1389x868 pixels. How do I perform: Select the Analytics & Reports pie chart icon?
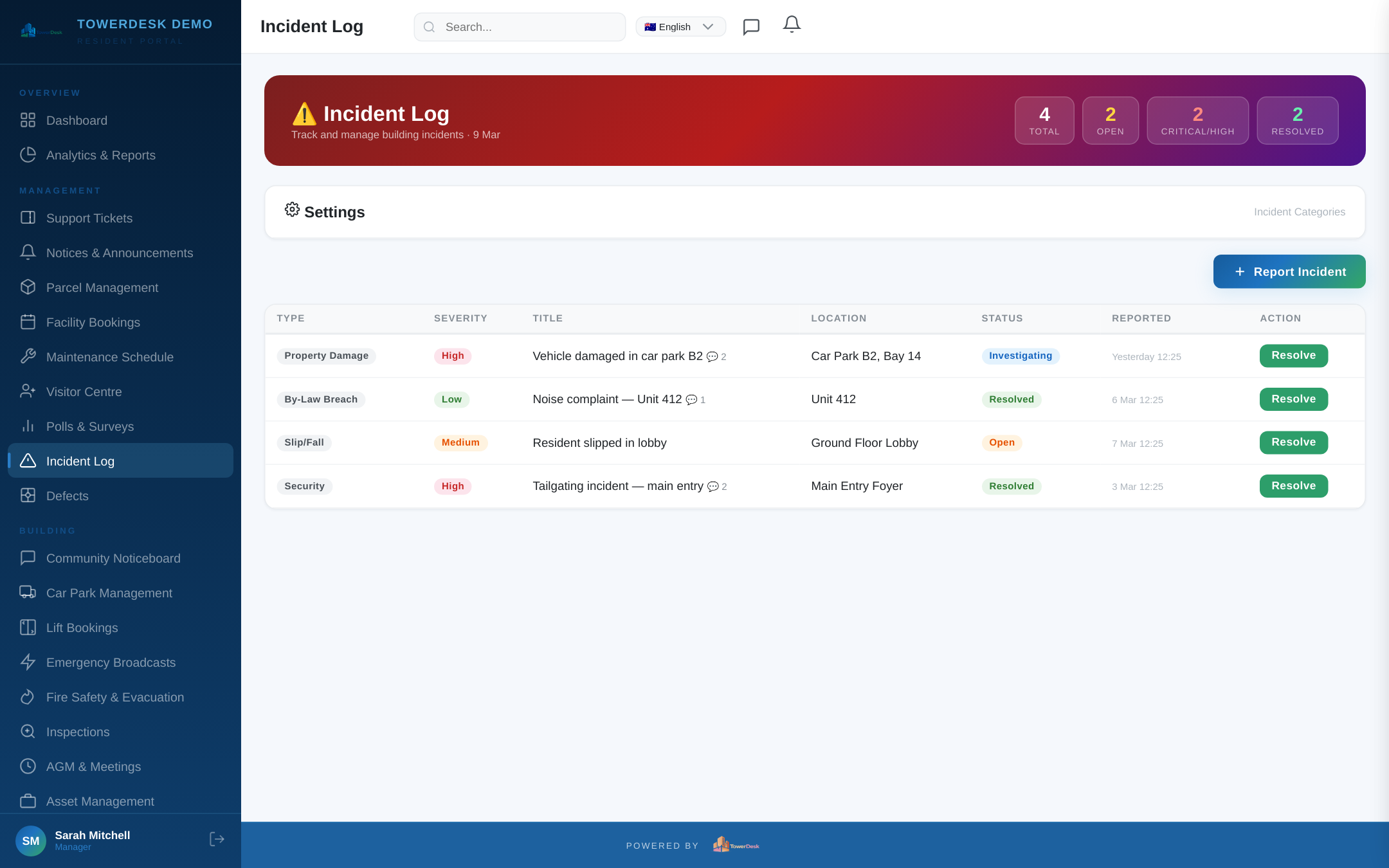pyautogui.click(x=28, y=155)
